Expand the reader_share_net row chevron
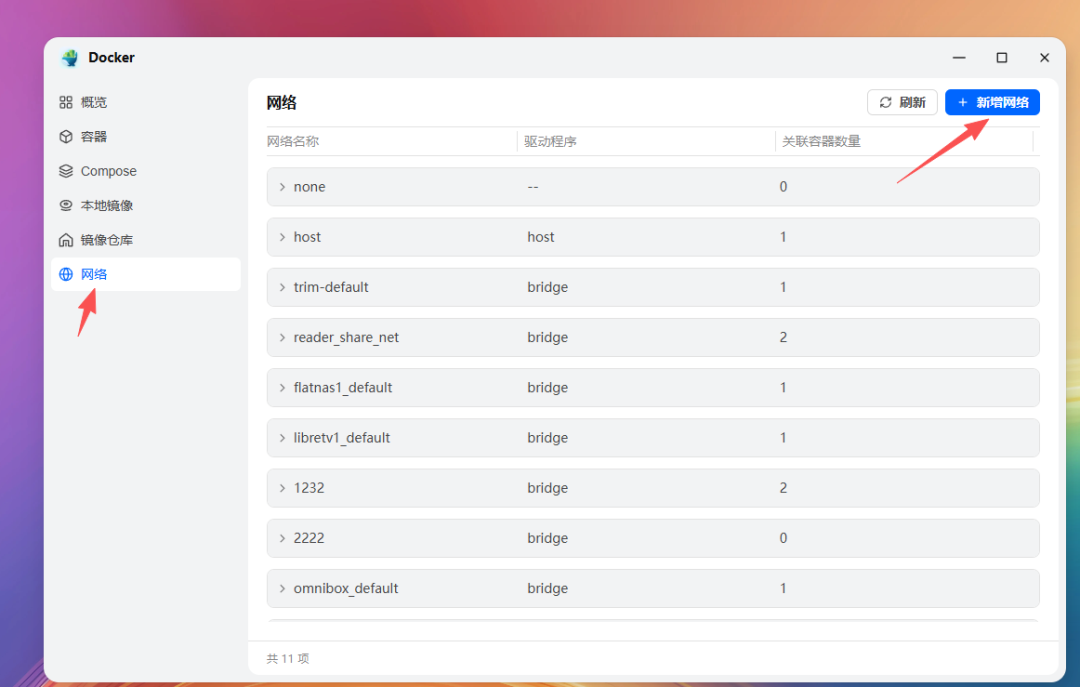This screenshot has height=687, width=1080. [x=282, y=338]
